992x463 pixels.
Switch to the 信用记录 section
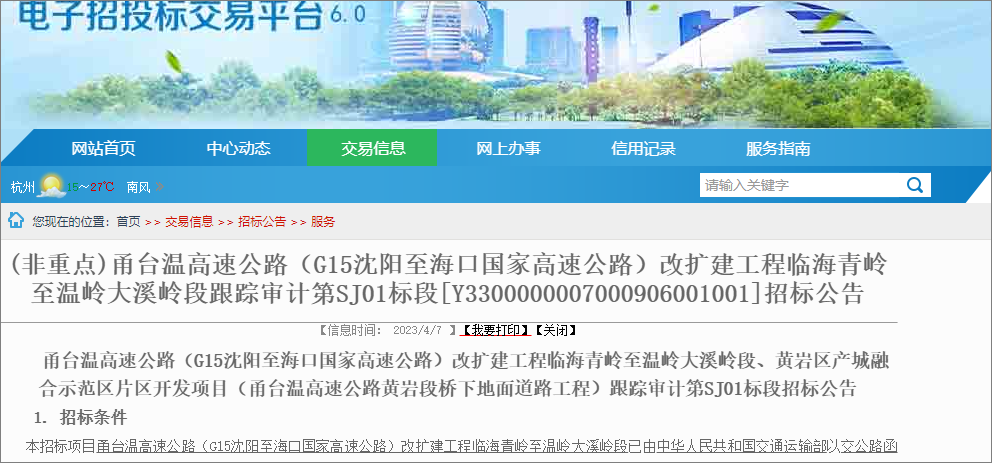tap(643, 148)
